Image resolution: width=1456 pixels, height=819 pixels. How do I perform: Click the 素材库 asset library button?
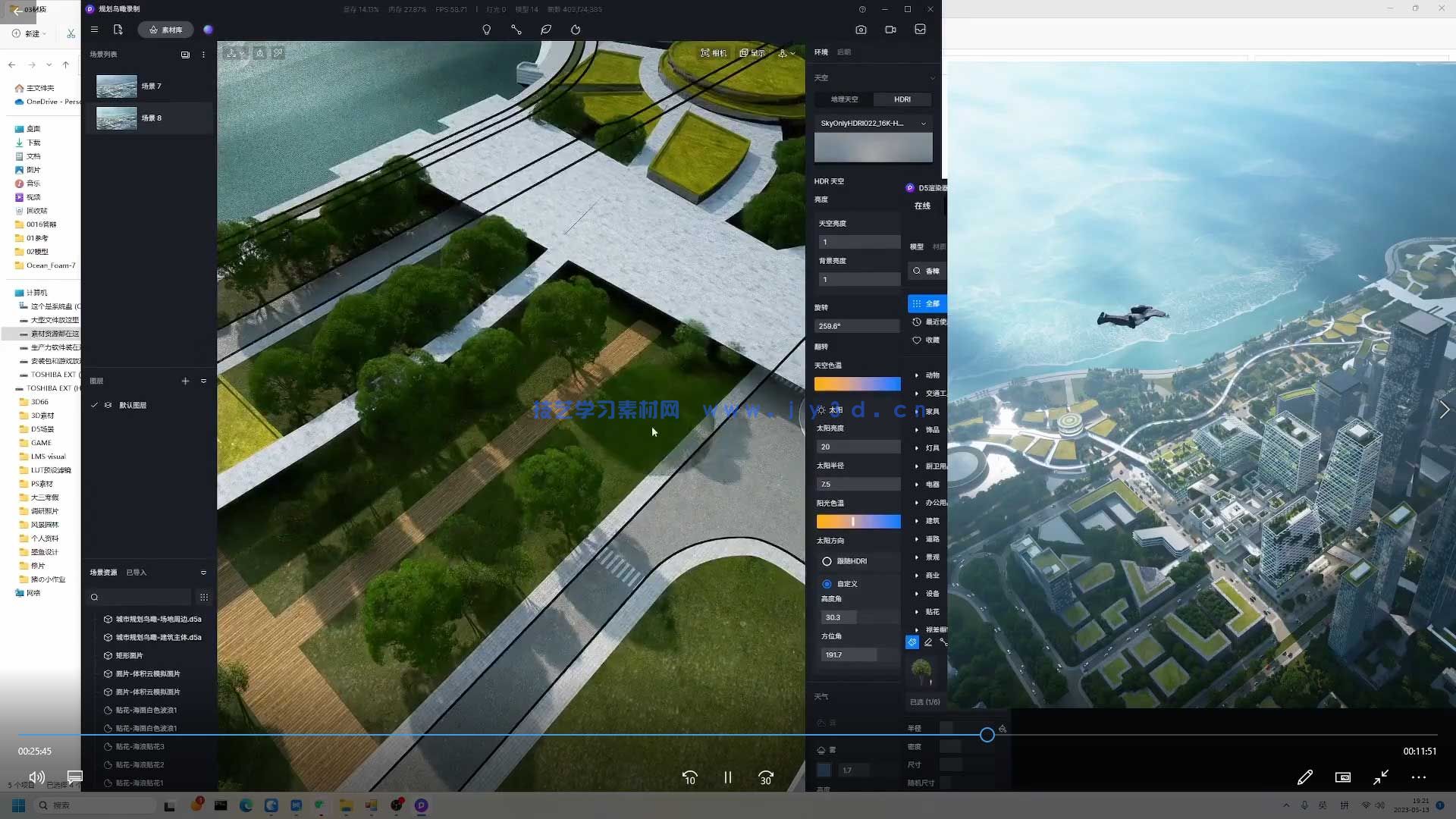click(165, 30)
